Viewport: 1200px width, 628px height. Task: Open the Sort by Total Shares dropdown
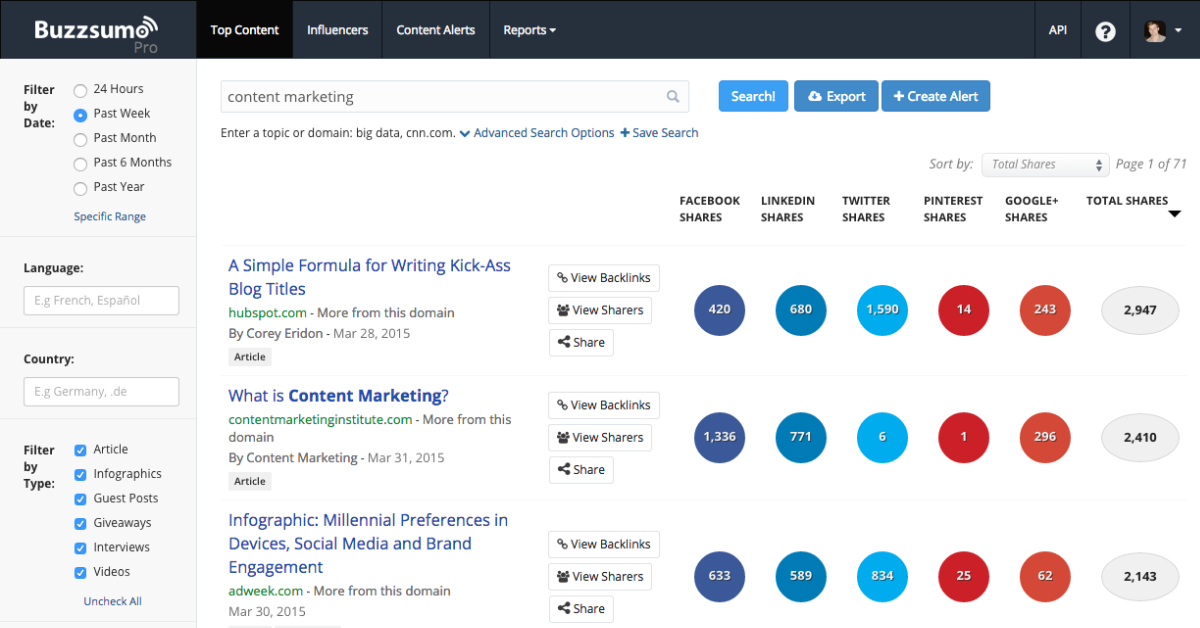tap(1045, 165)
